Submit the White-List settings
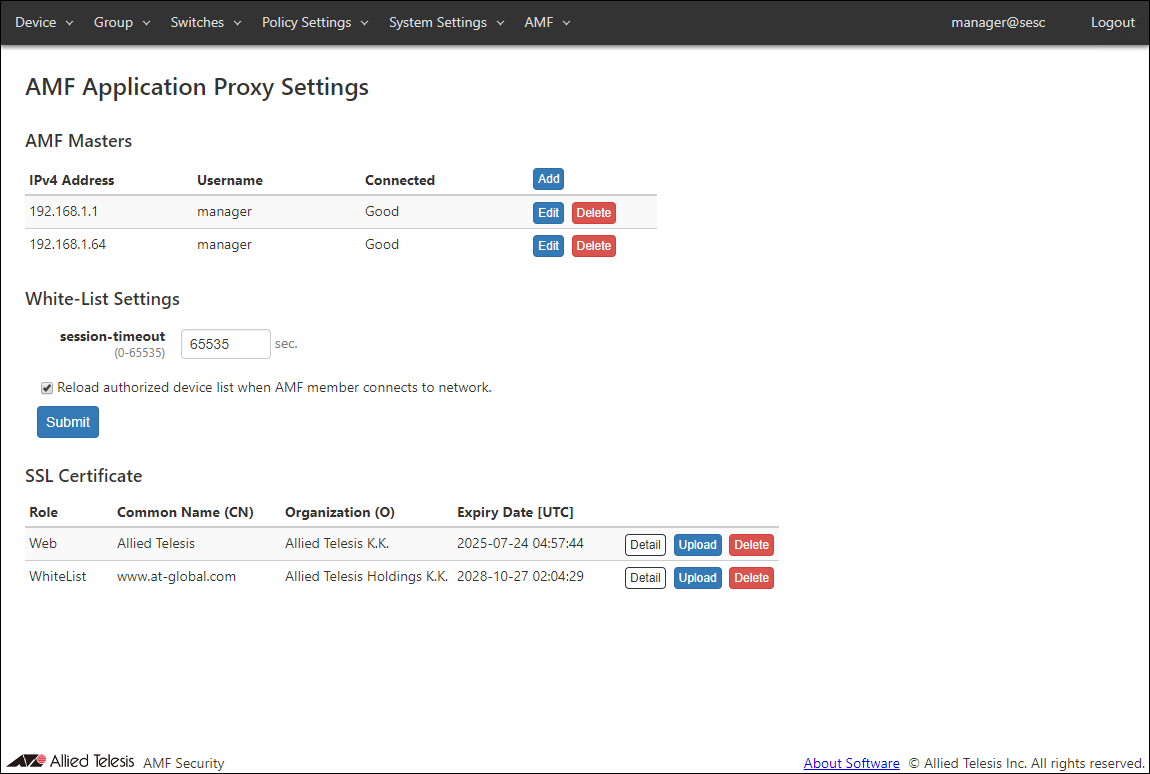This screenshot has height=774, width=1150. tap(68, 422)
